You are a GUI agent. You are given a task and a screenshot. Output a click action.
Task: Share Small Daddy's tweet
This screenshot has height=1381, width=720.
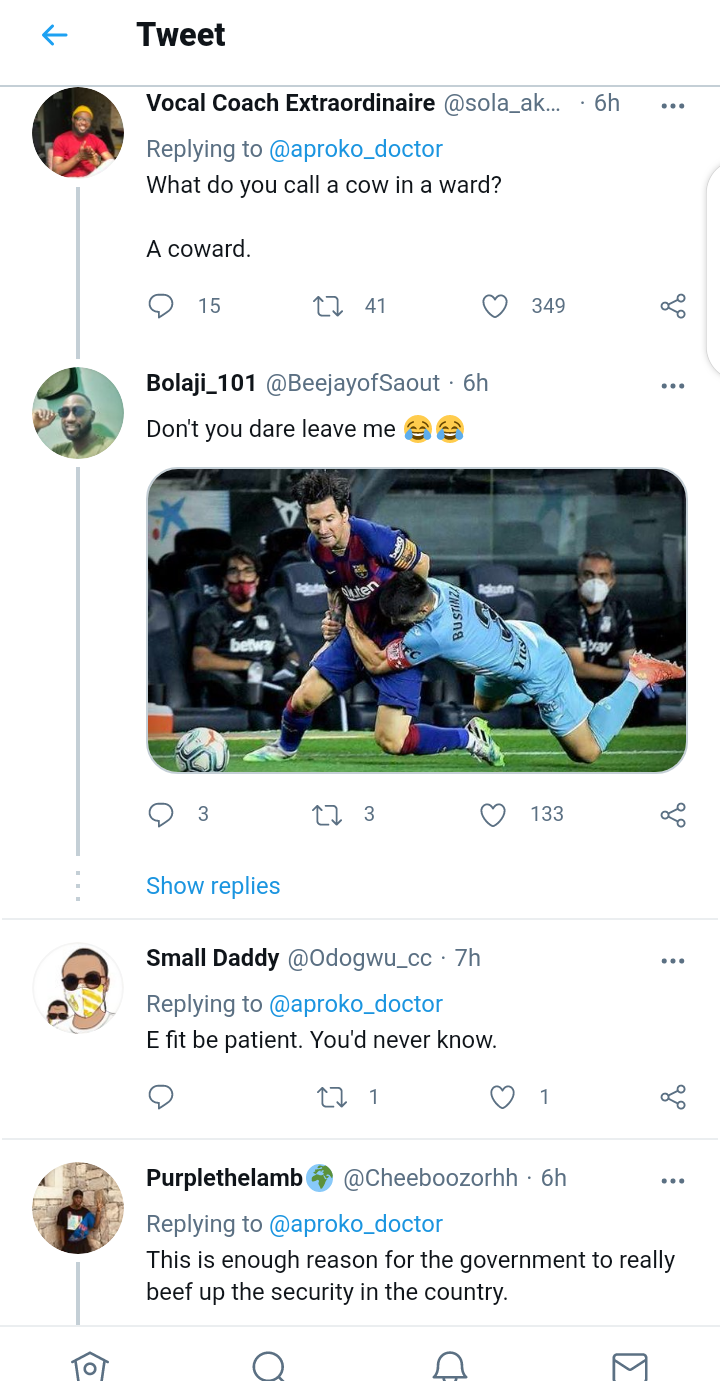tap(673, 1097)
